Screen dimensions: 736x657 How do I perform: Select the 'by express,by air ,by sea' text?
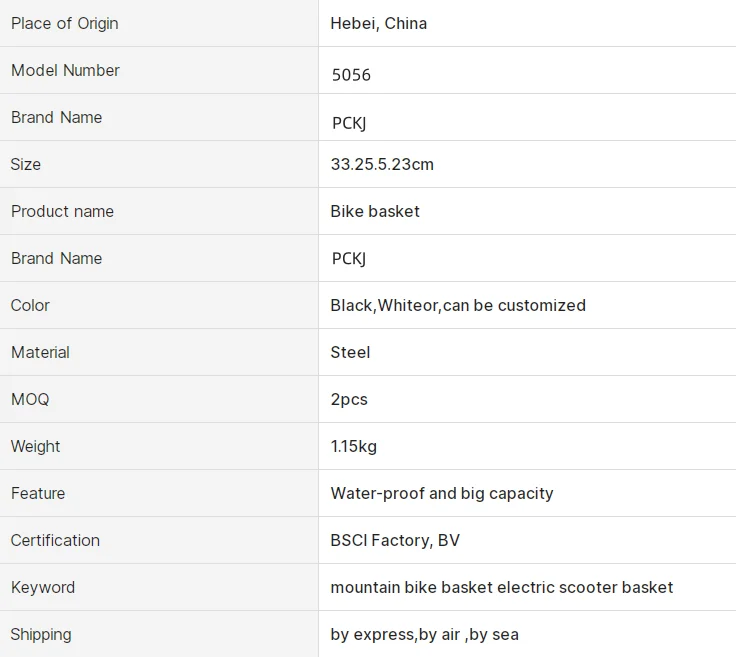pos(424,634)
